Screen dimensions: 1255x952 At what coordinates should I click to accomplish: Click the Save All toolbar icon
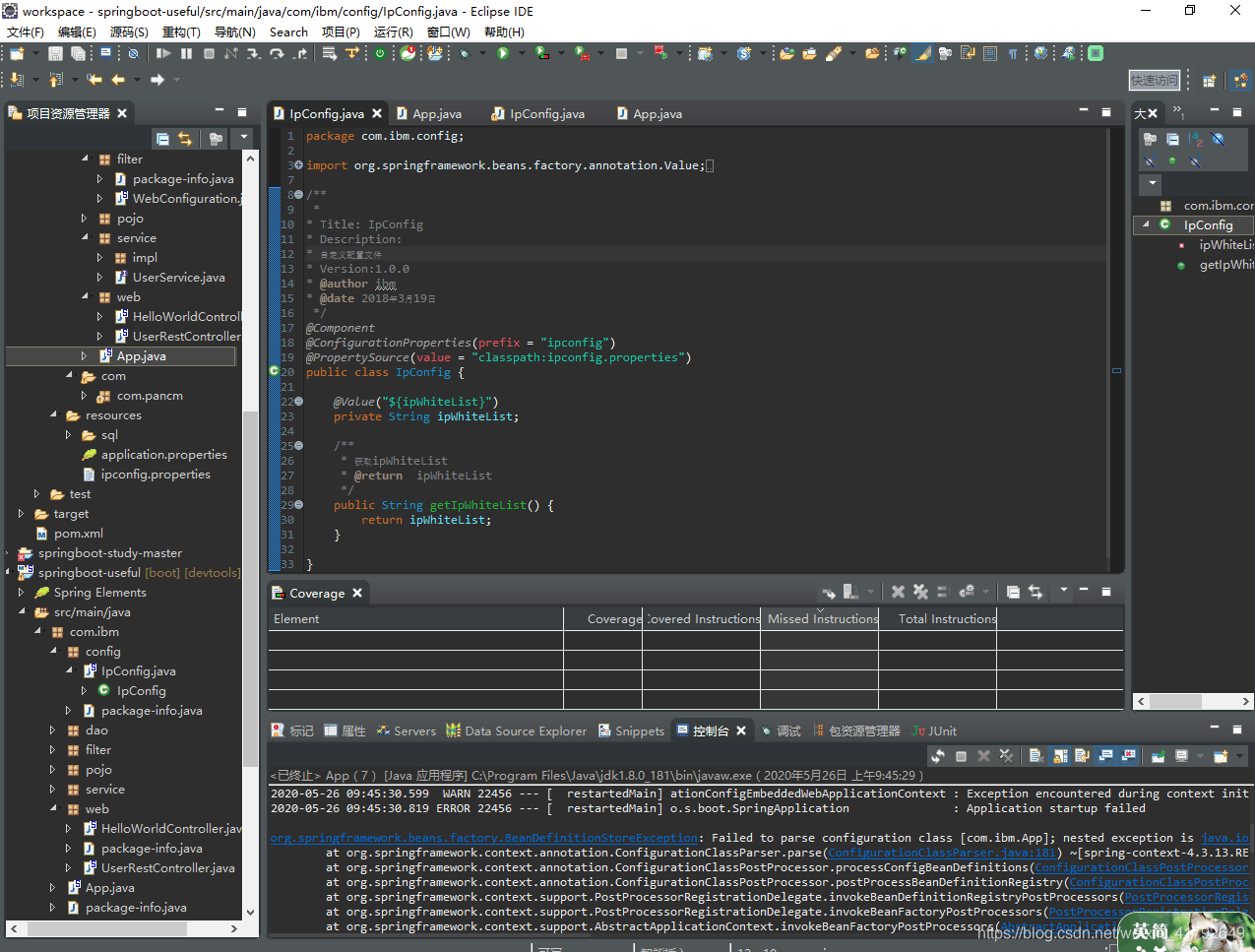pos(79,53)
